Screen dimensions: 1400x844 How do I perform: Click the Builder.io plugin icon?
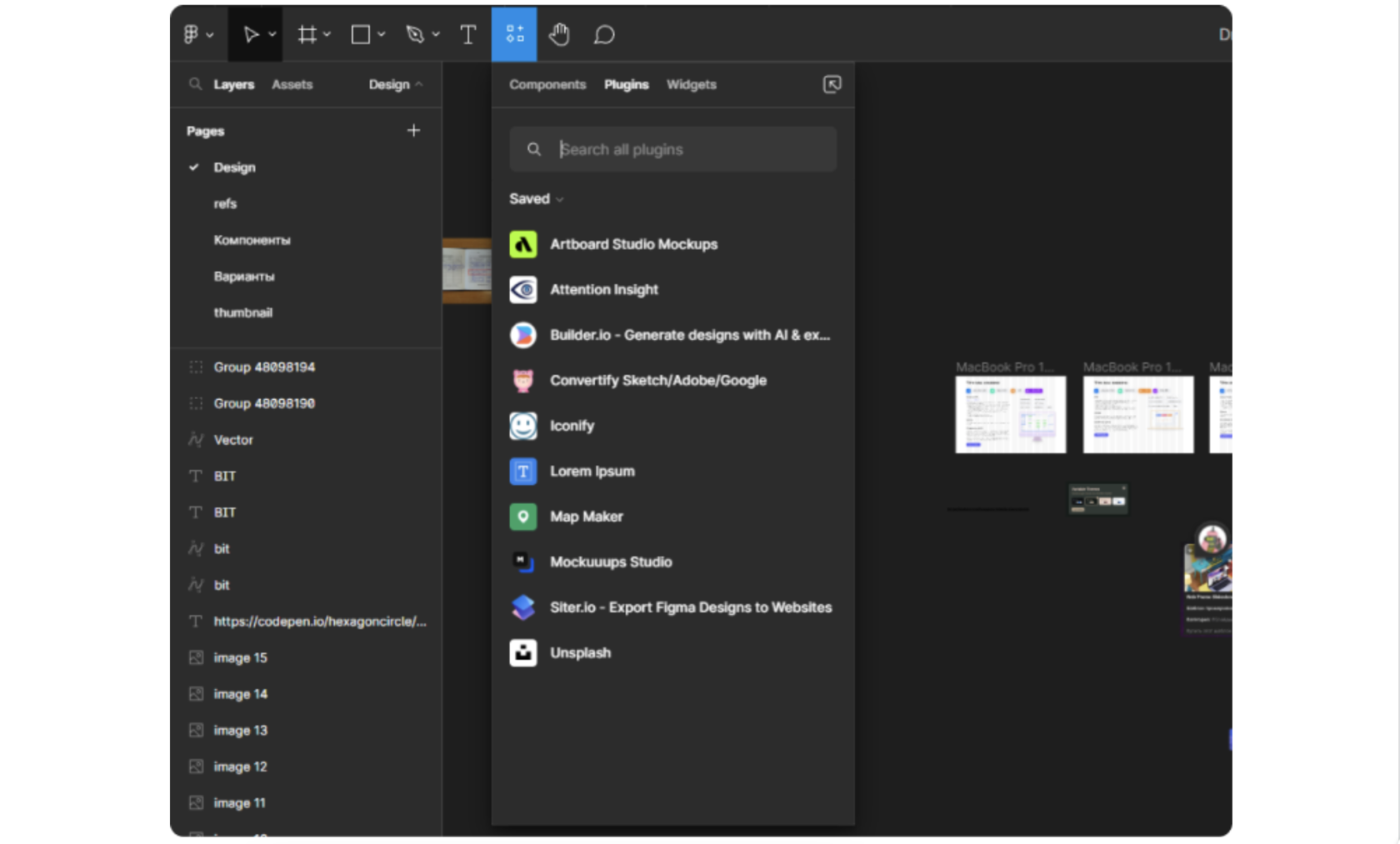tap(523, 335)
